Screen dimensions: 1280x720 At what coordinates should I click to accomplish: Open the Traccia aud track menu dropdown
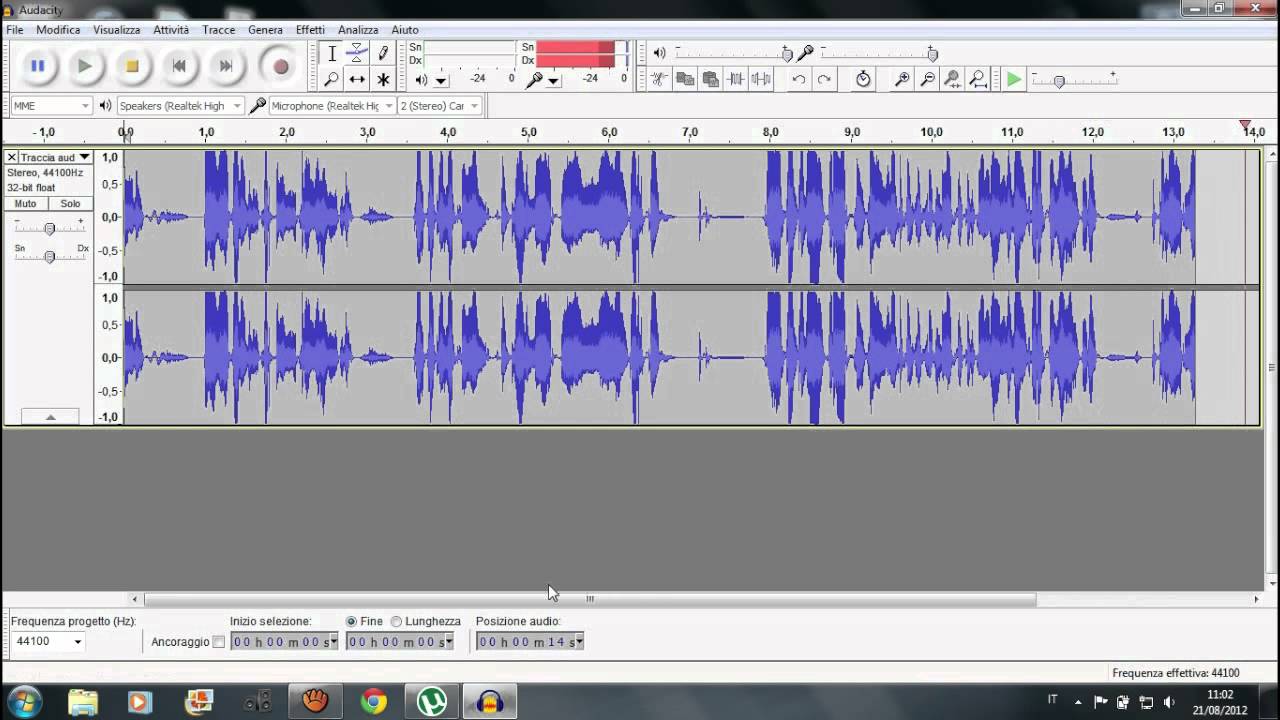coord(55,157)
